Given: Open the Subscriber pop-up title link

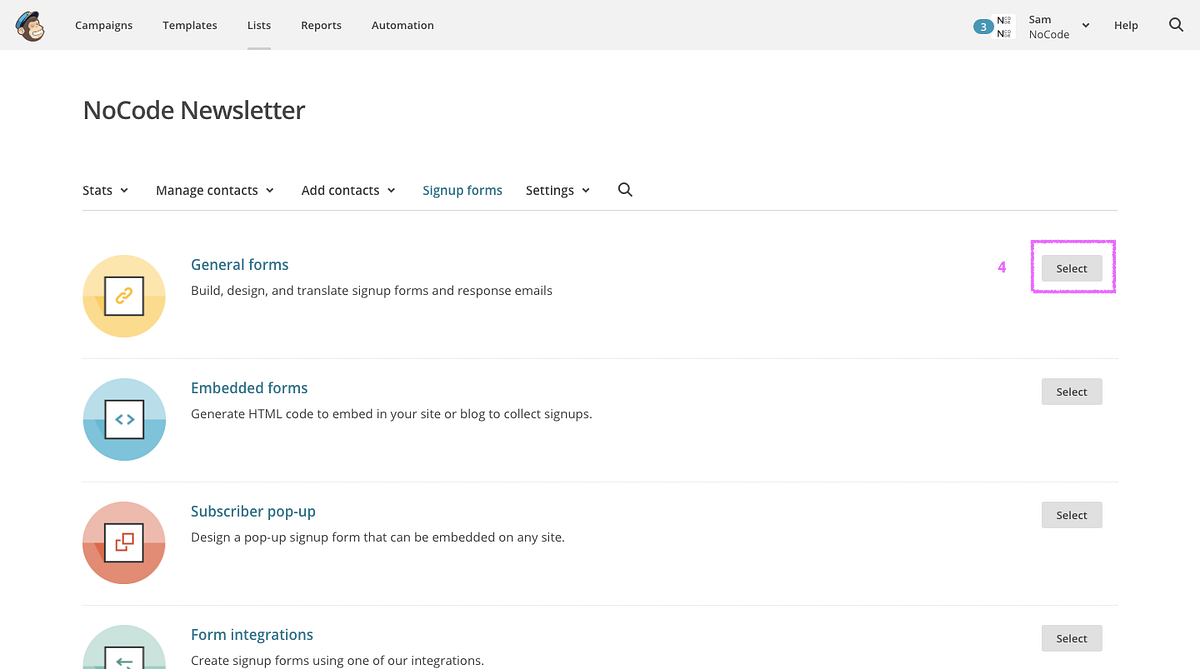Looking at the screenshot, I should tap(253, 511).
